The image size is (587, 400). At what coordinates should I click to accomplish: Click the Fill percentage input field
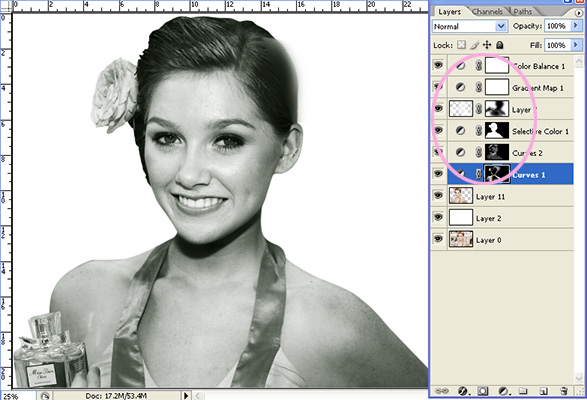click(557, 45)
